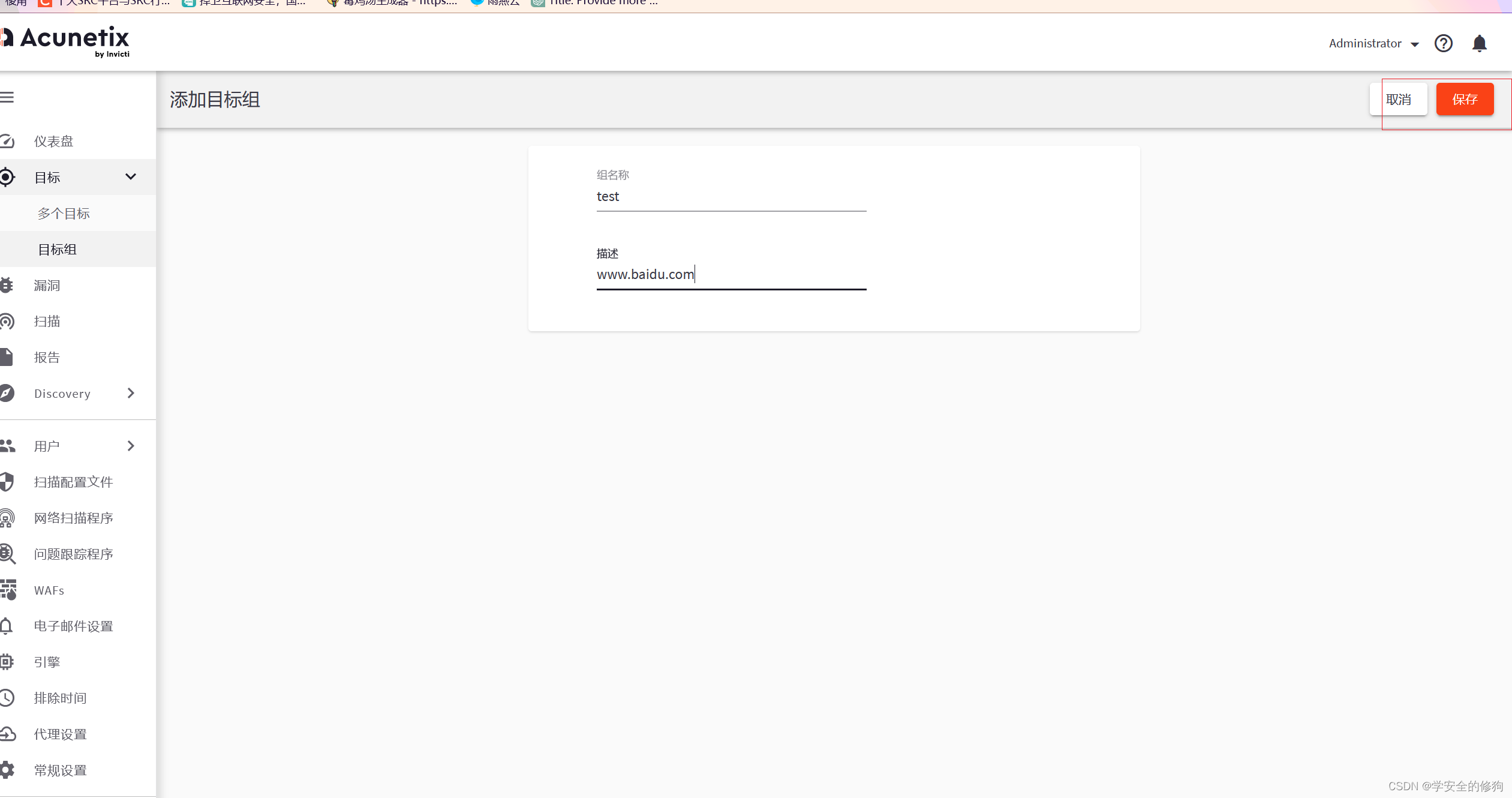Toggle the sidebar collapse button

click(x=9, y=97)
